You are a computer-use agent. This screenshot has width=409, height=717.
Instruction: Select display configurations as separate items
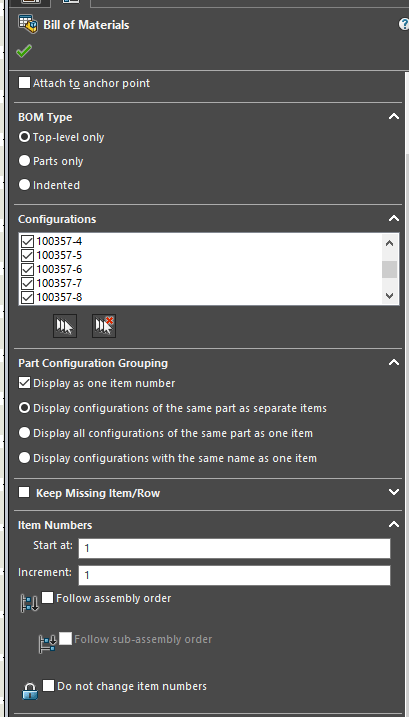pyautogui.click(x=24, y=407)
